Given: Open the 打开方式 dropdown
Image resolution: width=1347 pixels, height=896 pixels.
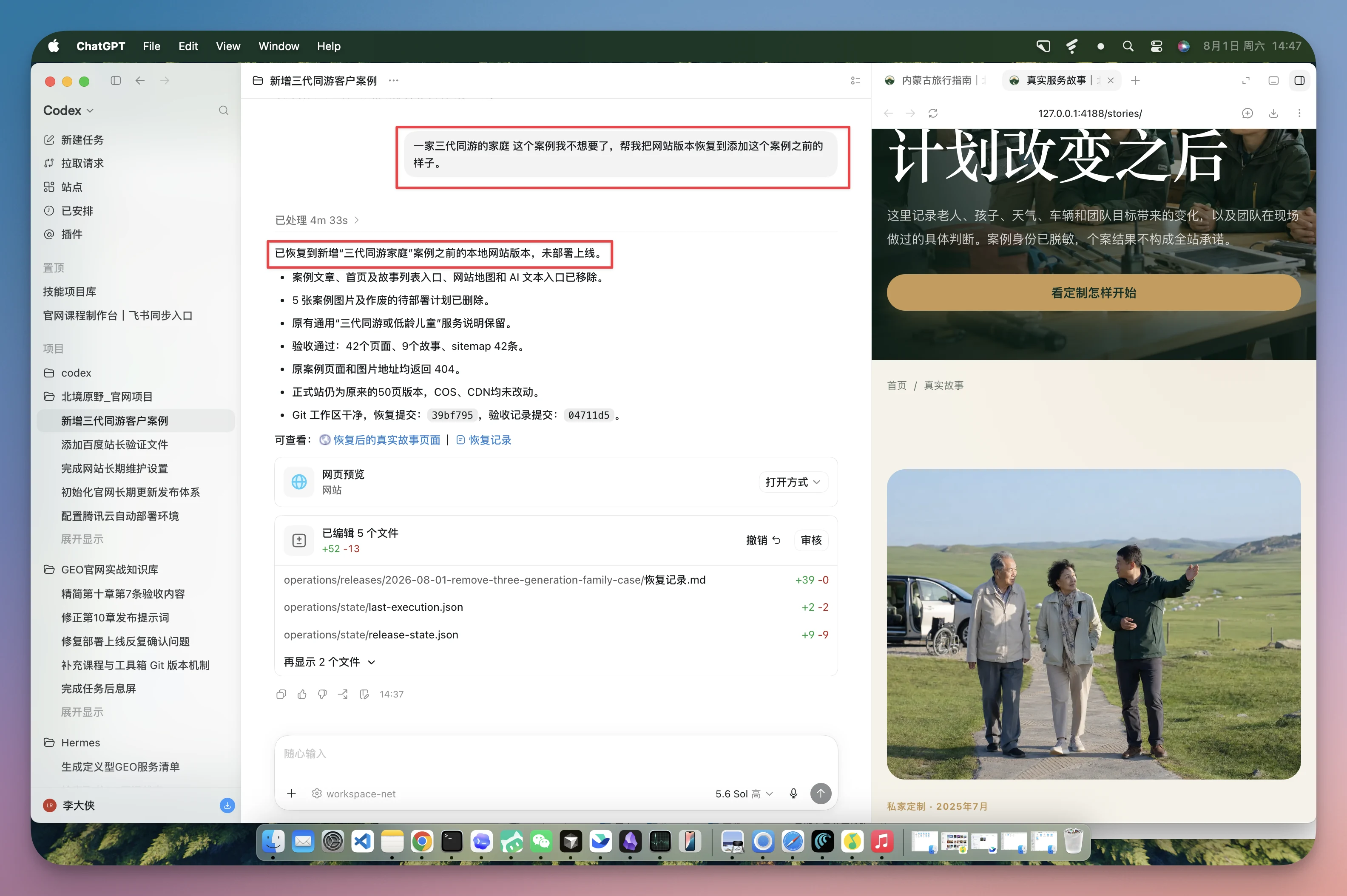Looking at the screenshot, I should click(x=793, y=482).
